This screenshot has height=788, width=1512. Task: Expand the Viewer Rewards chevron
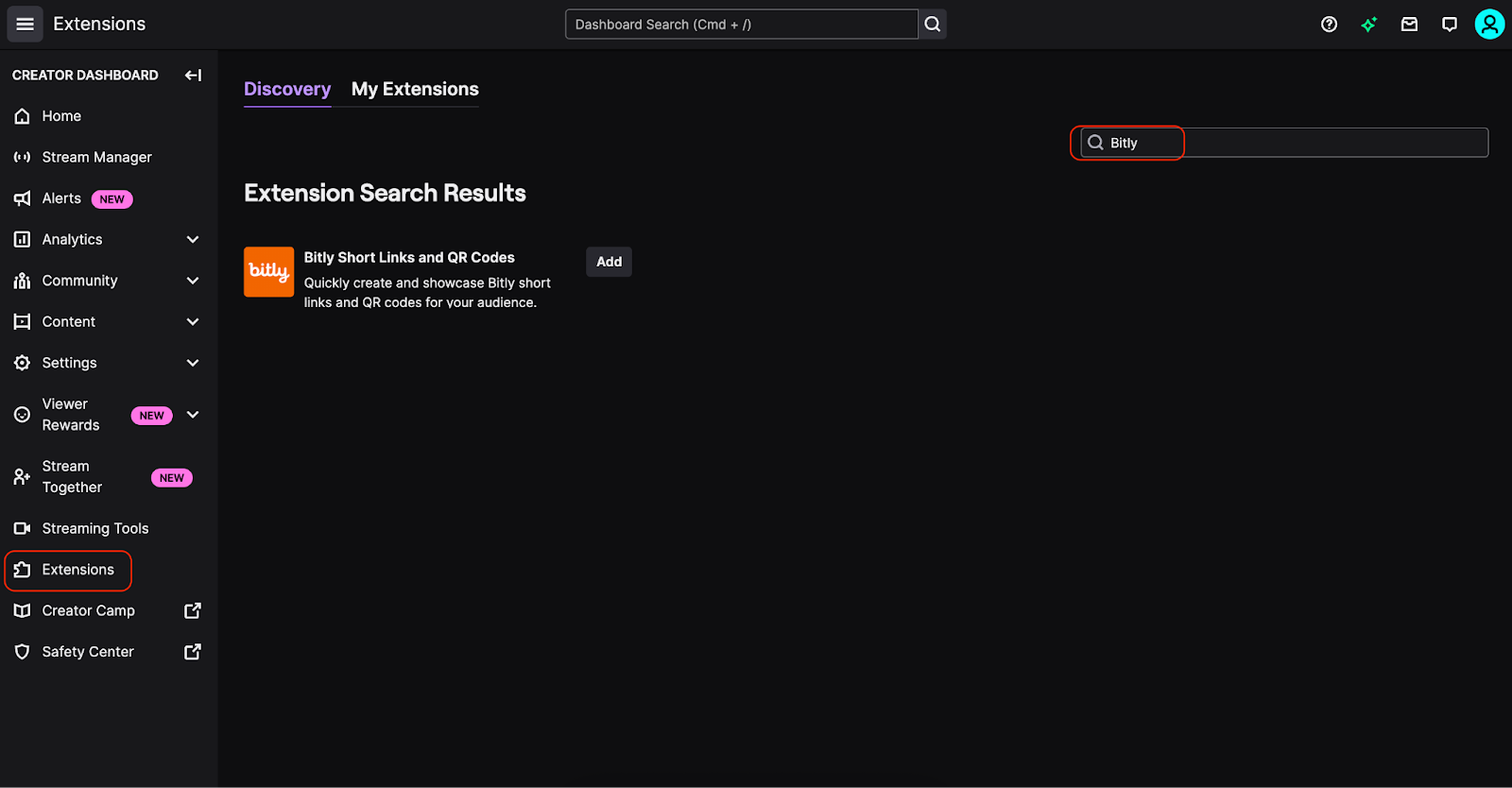(x=193, y=415)
